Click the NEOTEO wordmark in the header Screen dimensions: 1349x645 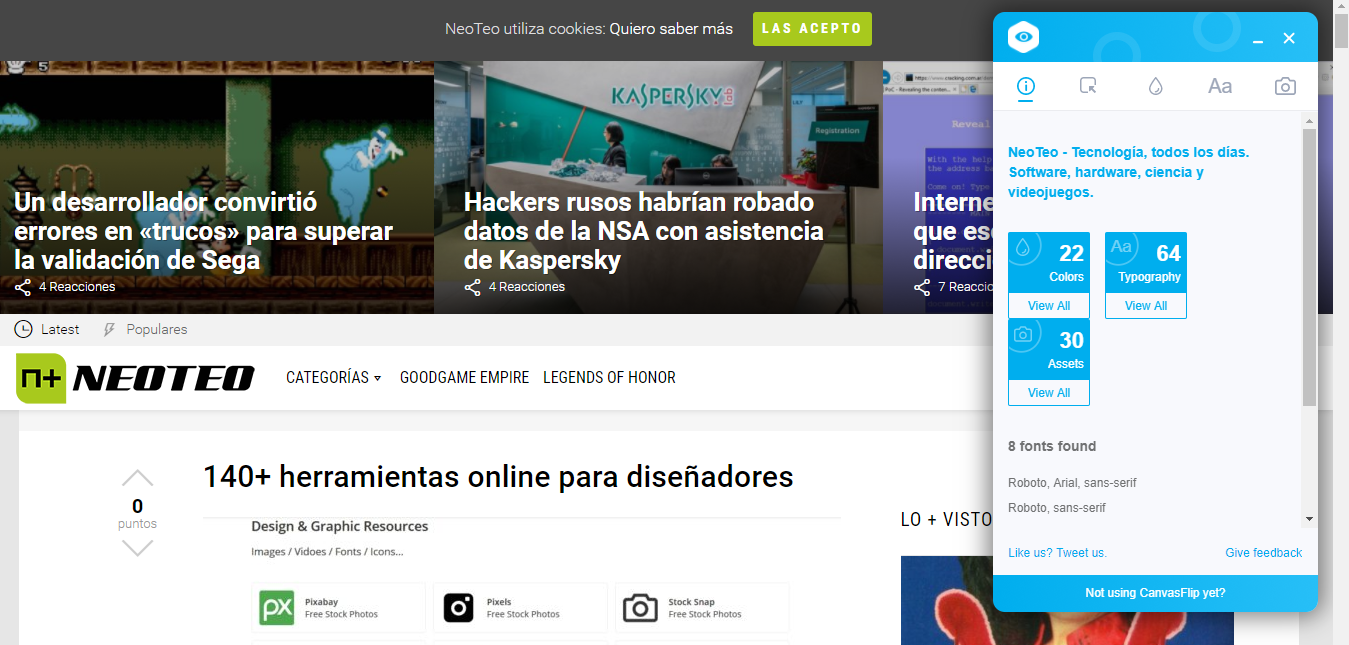click(164, 378)
